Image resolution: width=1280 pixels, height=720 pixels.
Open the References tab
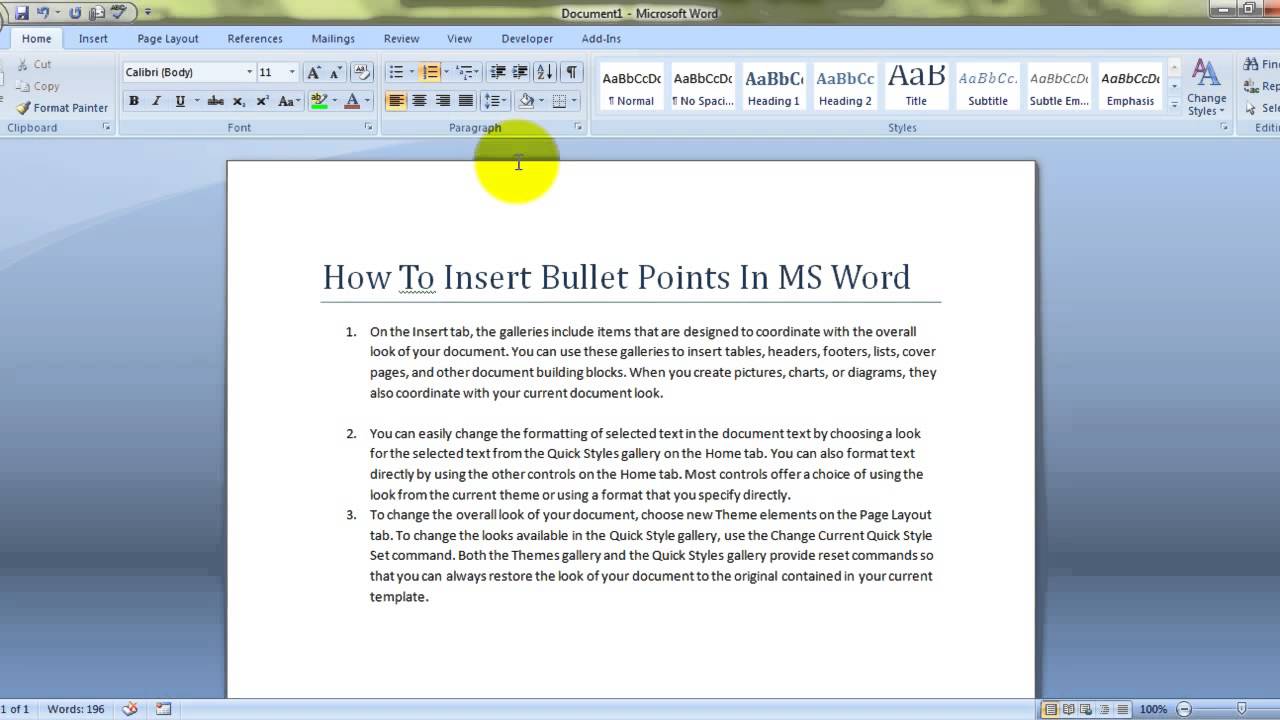click(255, 38)
